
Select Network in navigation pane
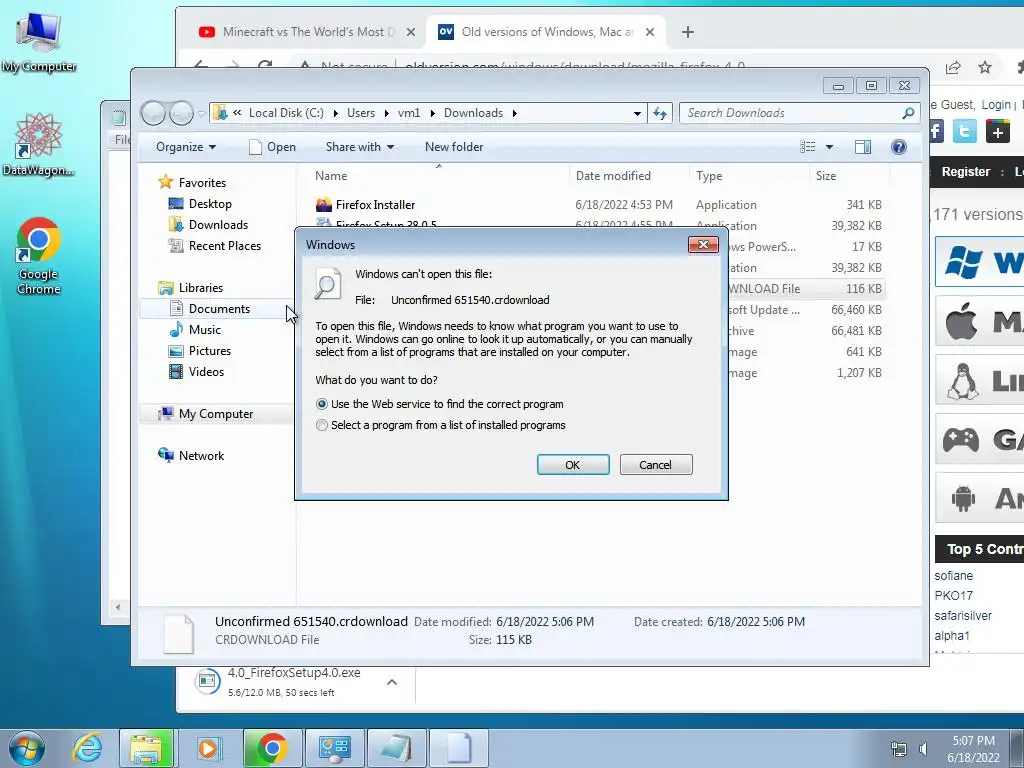tap(191, 456)
